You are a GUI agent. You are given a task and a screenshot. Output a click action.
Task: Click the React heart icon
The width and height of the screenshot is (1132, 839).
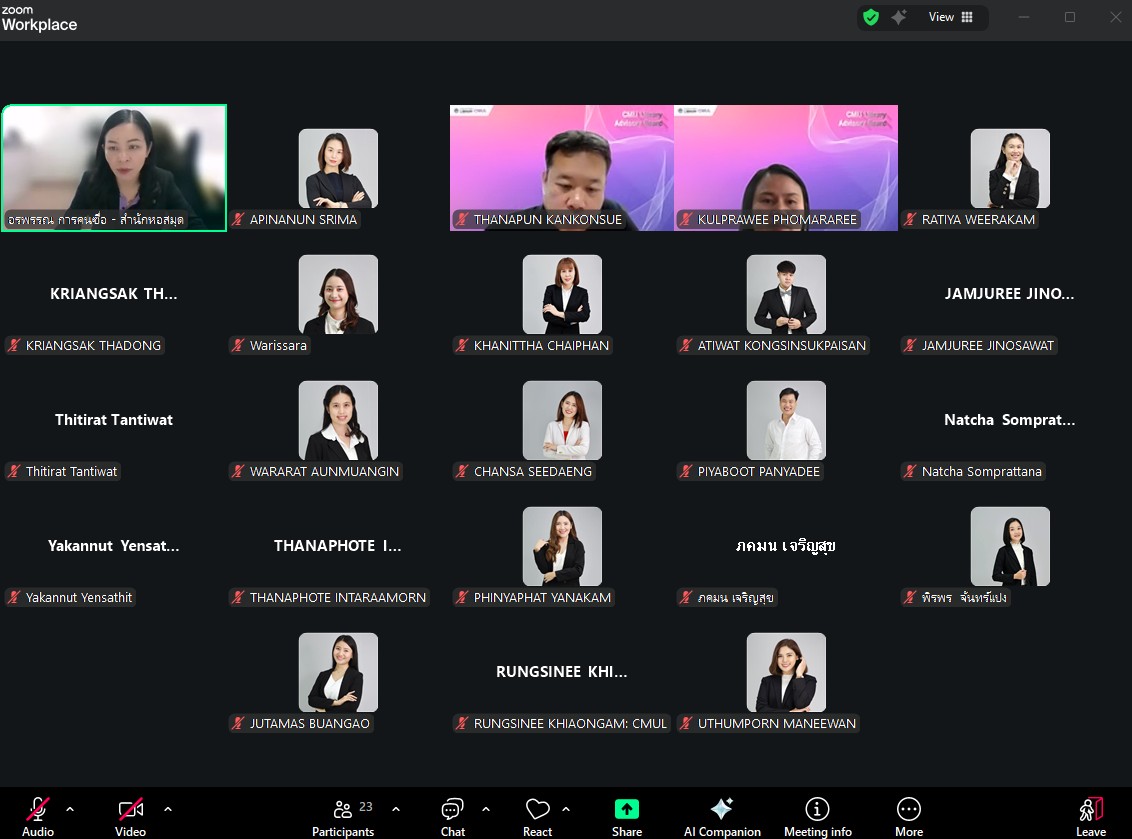pos(537,810)
